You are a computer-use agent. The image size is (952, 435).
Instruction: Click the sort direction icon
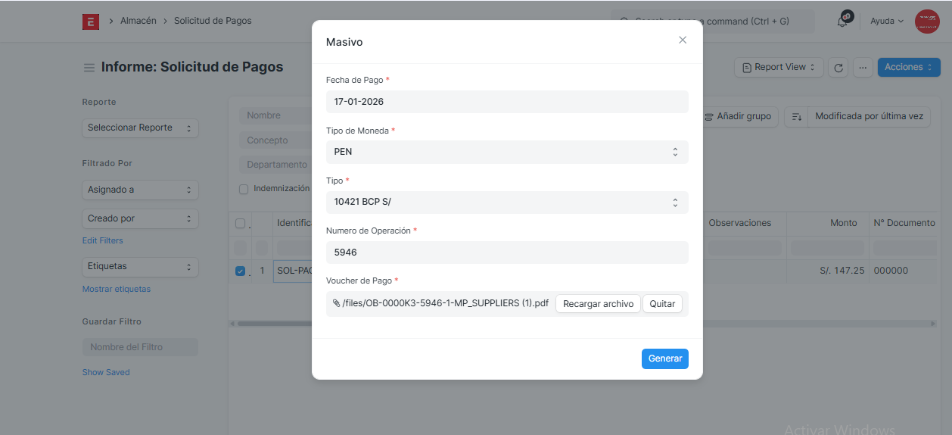(797, 116)
